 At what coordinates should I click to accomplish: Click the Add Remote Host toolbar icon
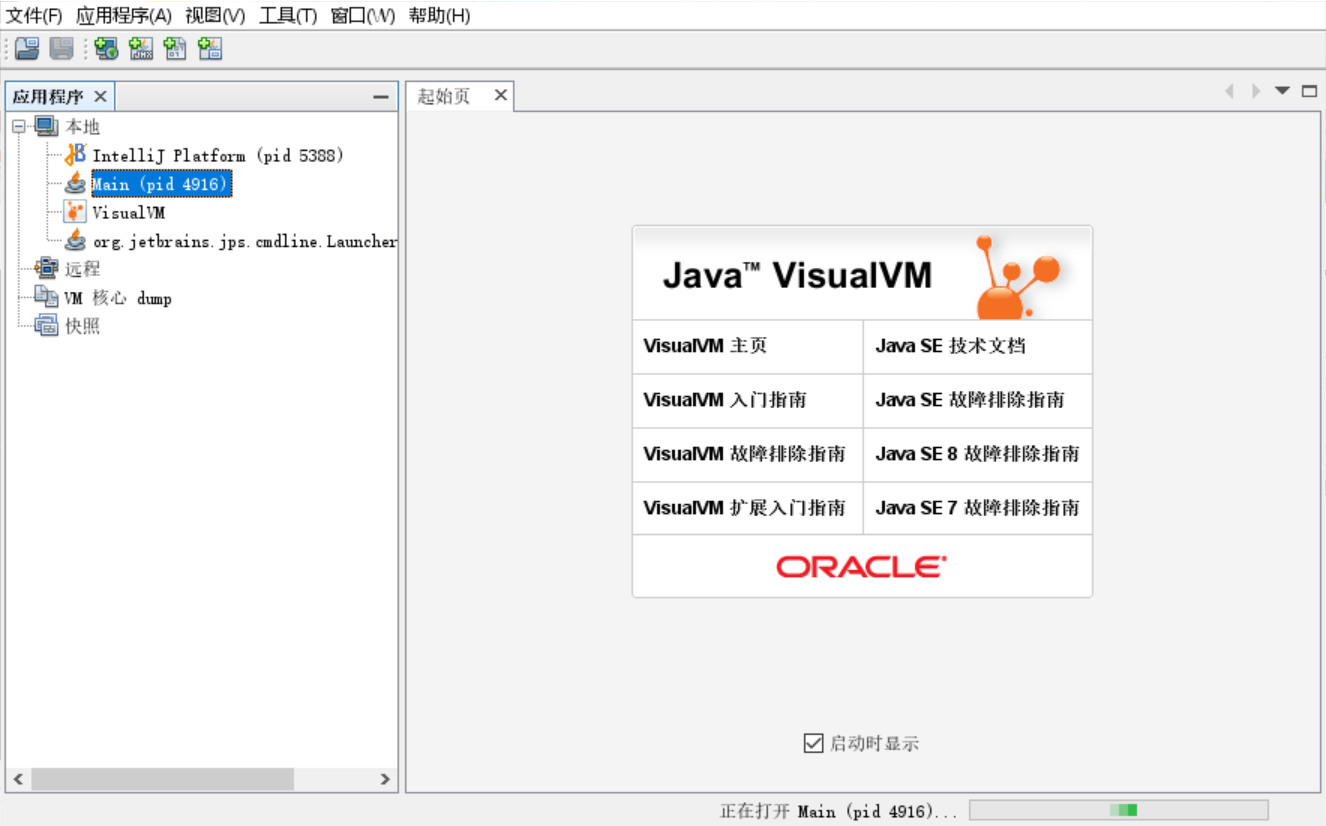pos(106,48)
